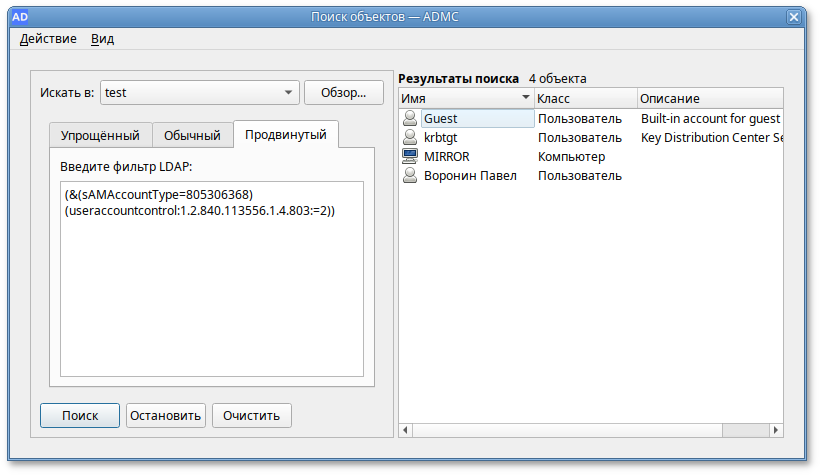Select the Продвинутый tab

[x=286, y=134]
